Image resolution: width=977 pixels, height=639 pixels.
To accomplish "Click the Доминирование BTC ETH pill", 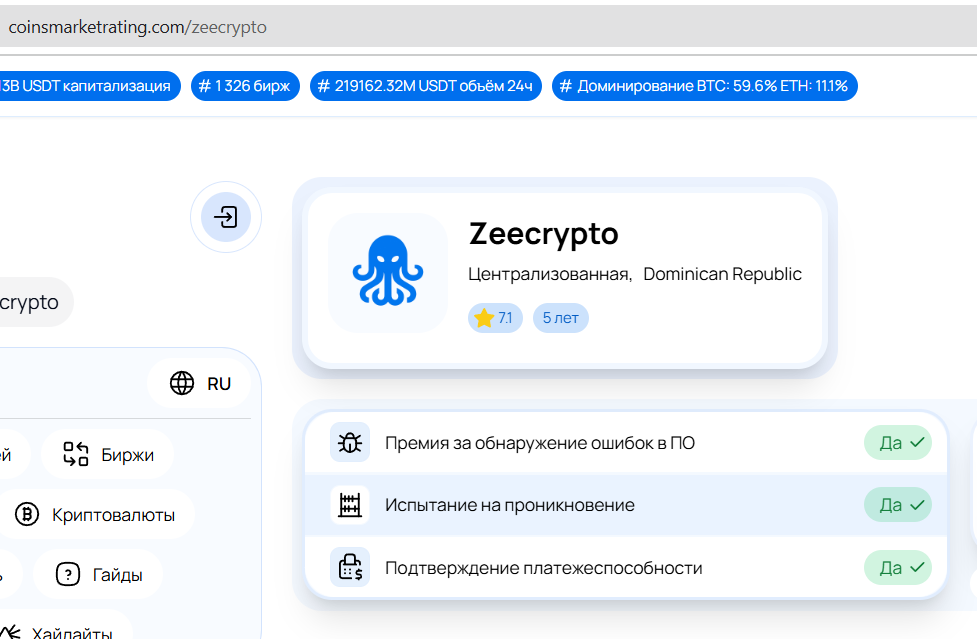I will [x=704, y=86].
